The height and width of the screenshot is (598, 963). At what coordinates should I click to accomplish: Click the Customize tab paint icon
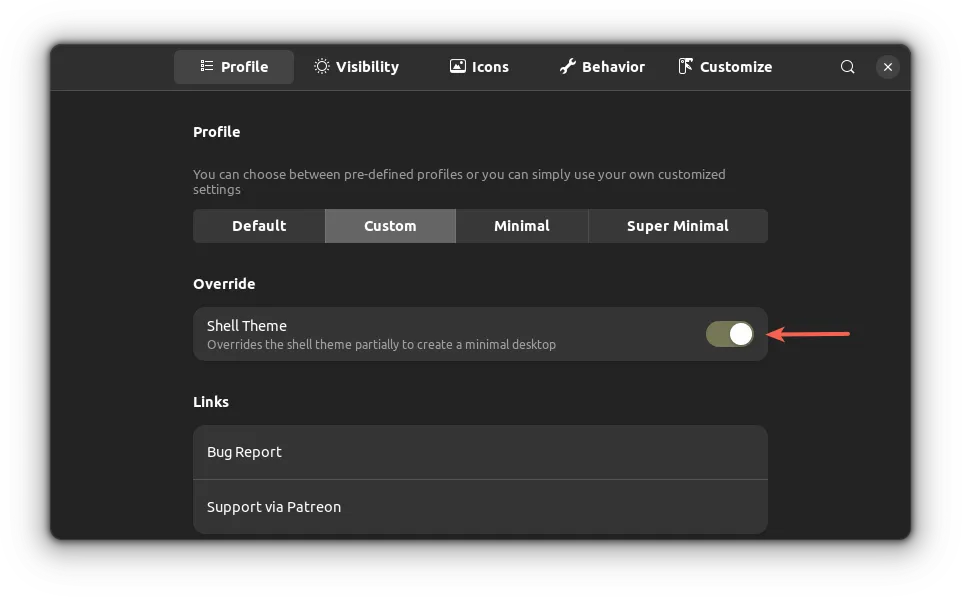(x=685, y=66)
